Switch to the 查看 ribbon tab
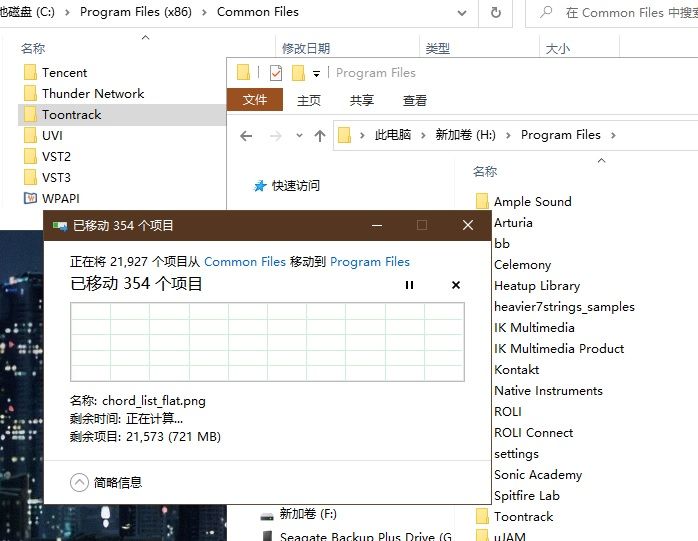Viewport: 698px width, 541px height. point(415,101)
